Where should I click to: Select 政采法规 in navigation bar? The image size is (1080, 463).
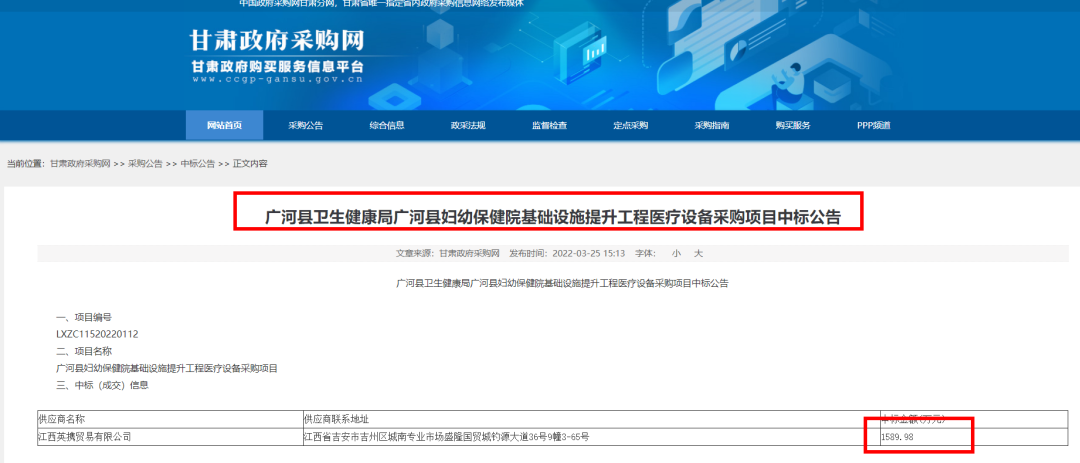[x=468, y=125]
